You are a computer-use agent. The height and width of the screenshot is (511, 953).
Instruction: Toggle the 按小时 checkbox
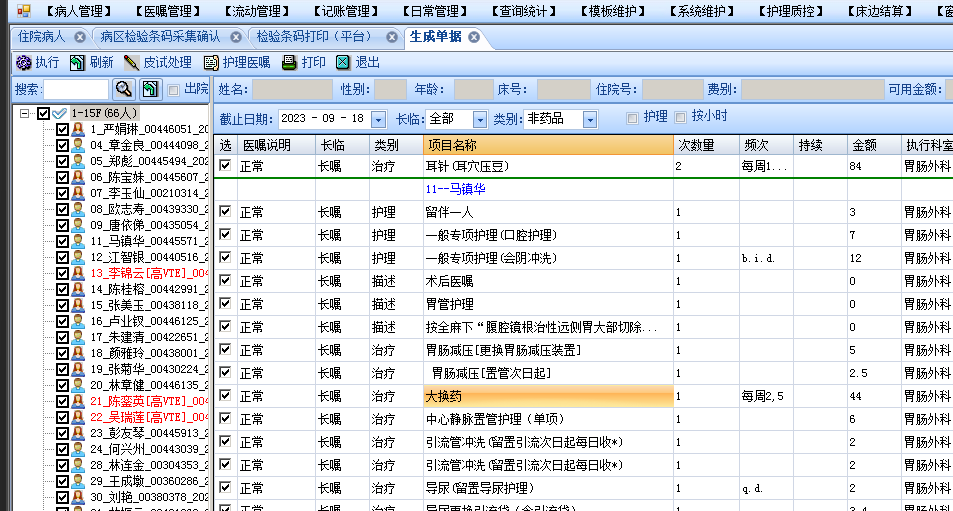[681, 117]
